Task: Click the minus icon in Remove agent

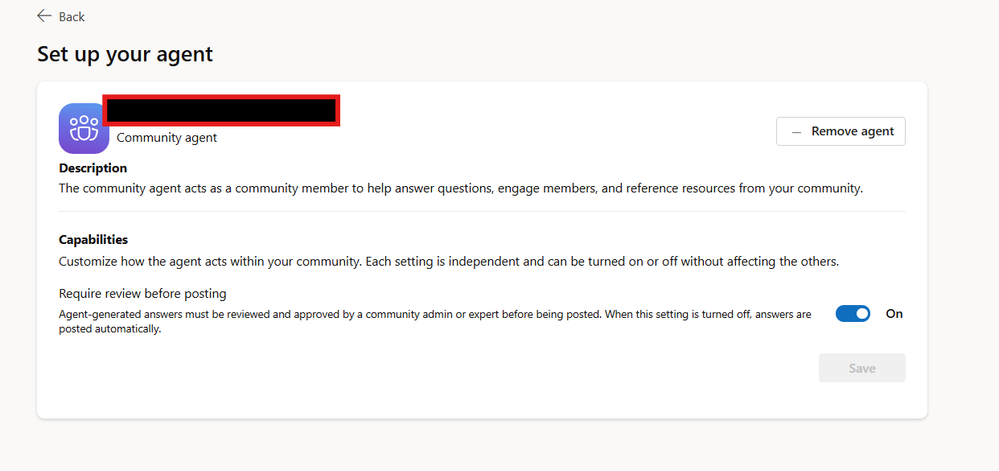Action: [x=796, y=132]
